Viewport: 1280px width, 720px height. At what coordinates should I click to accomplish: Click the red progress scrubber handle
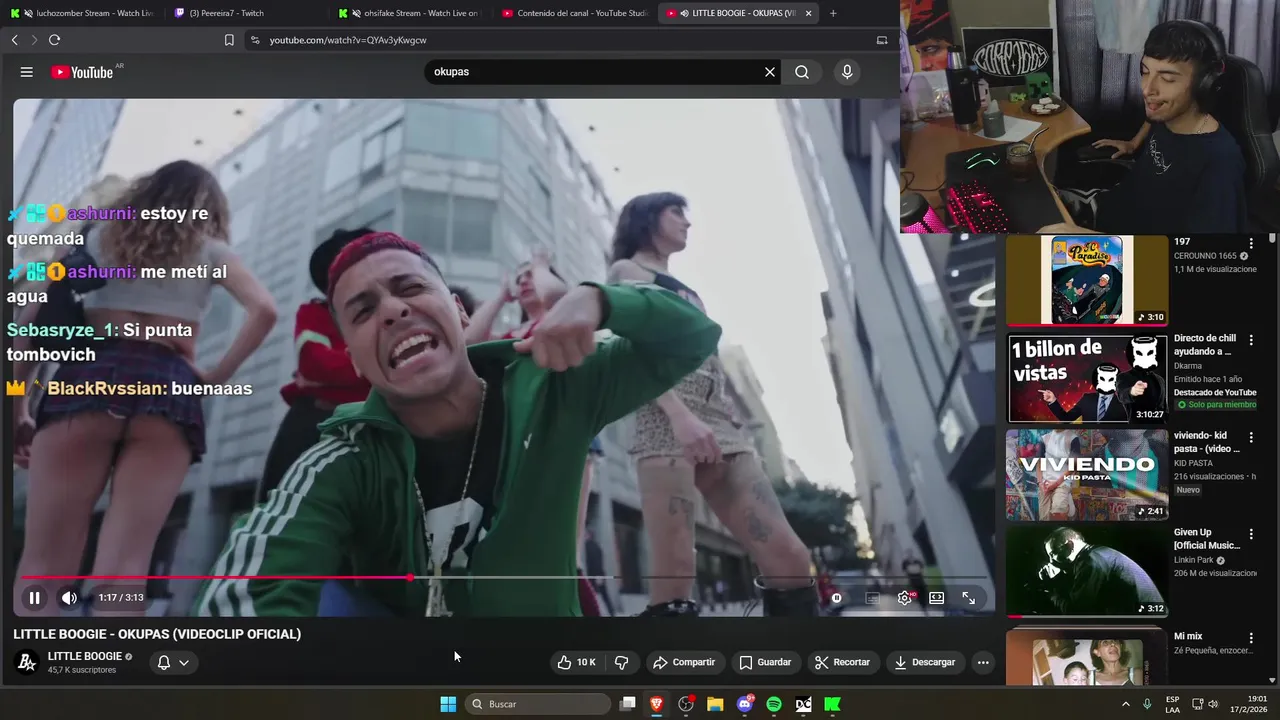coord(410,578)
